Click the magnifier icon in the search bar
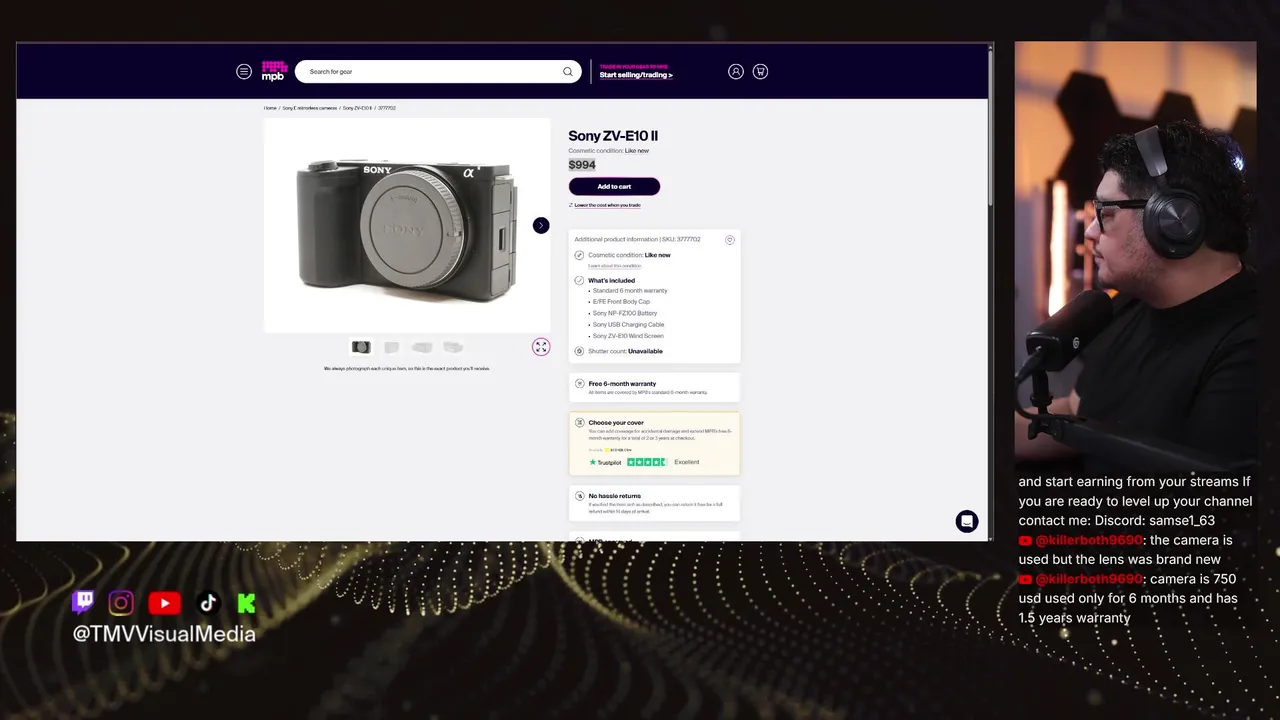Screen dimensions: 1280x720 [x=568, y=71]
